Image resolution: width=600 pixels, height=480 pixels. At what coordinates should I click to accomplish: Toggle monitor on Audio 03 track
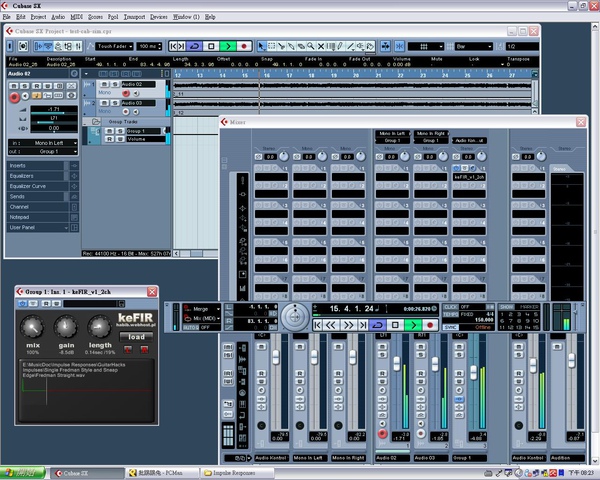pos(136,112)
